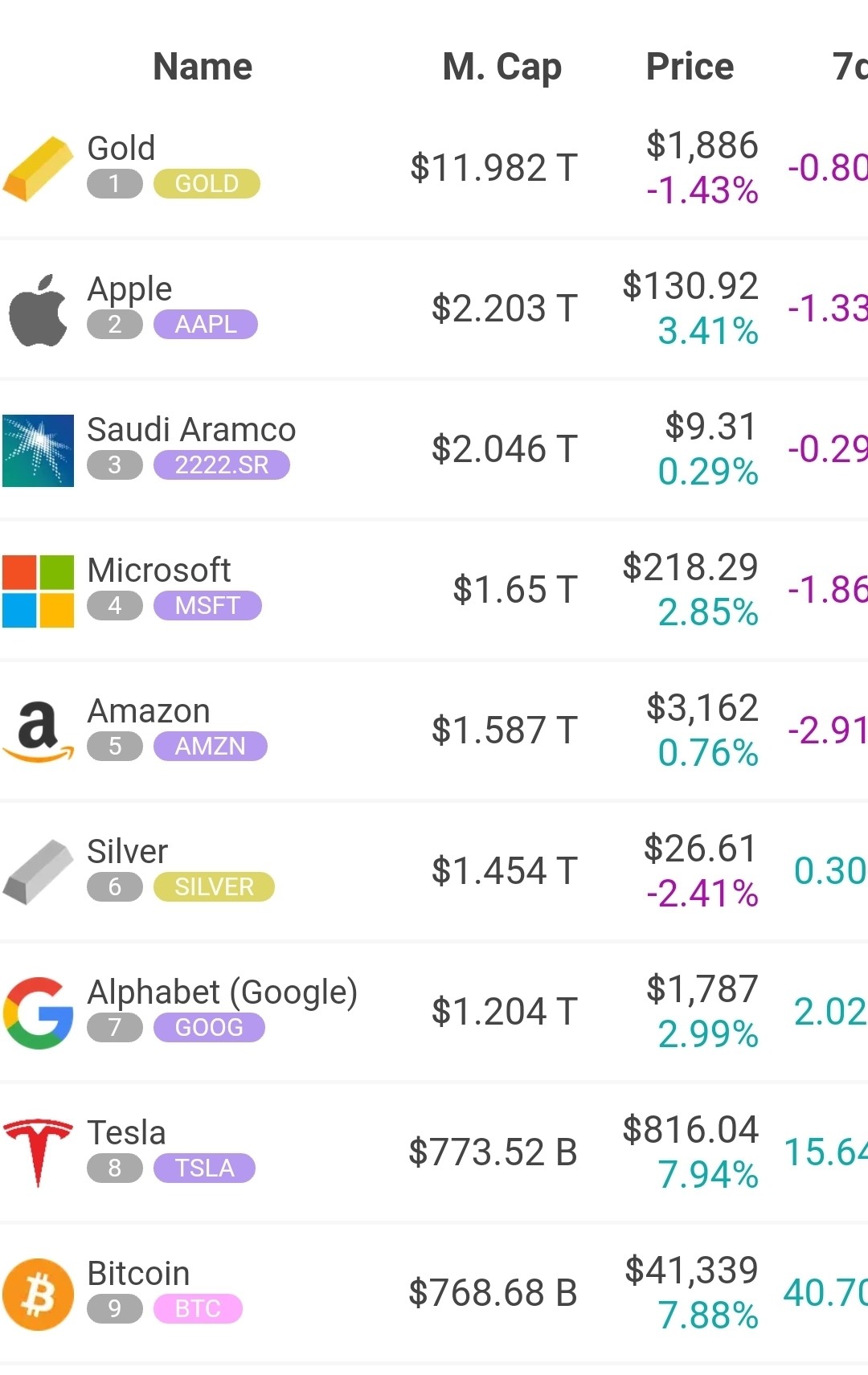The image size is (868, 1375).
Task: Sort by the Name column header
Action: tap(203, 67)
